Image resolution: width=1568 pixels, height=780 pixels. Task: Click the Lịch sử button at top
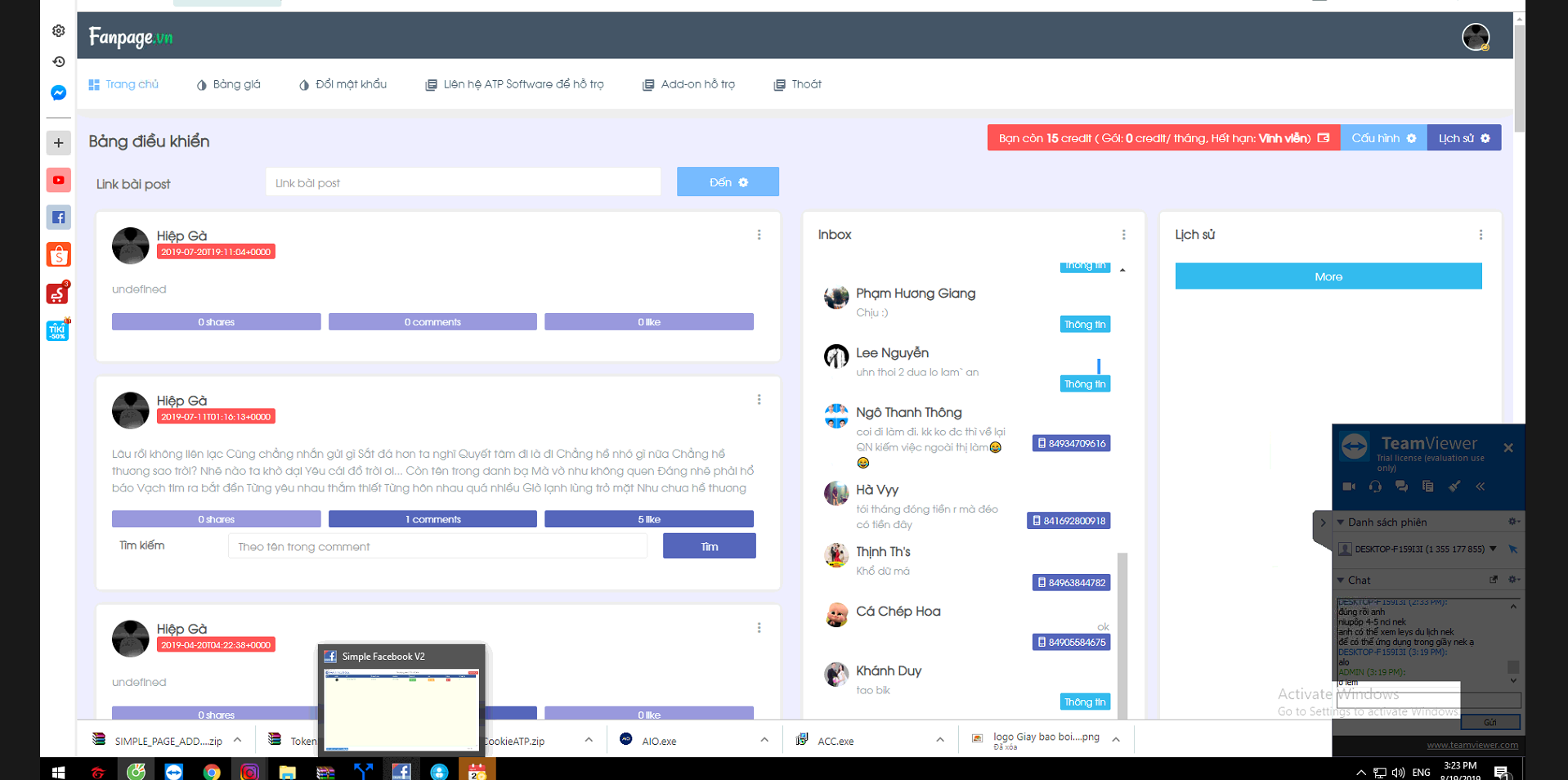pos(1464,138)
